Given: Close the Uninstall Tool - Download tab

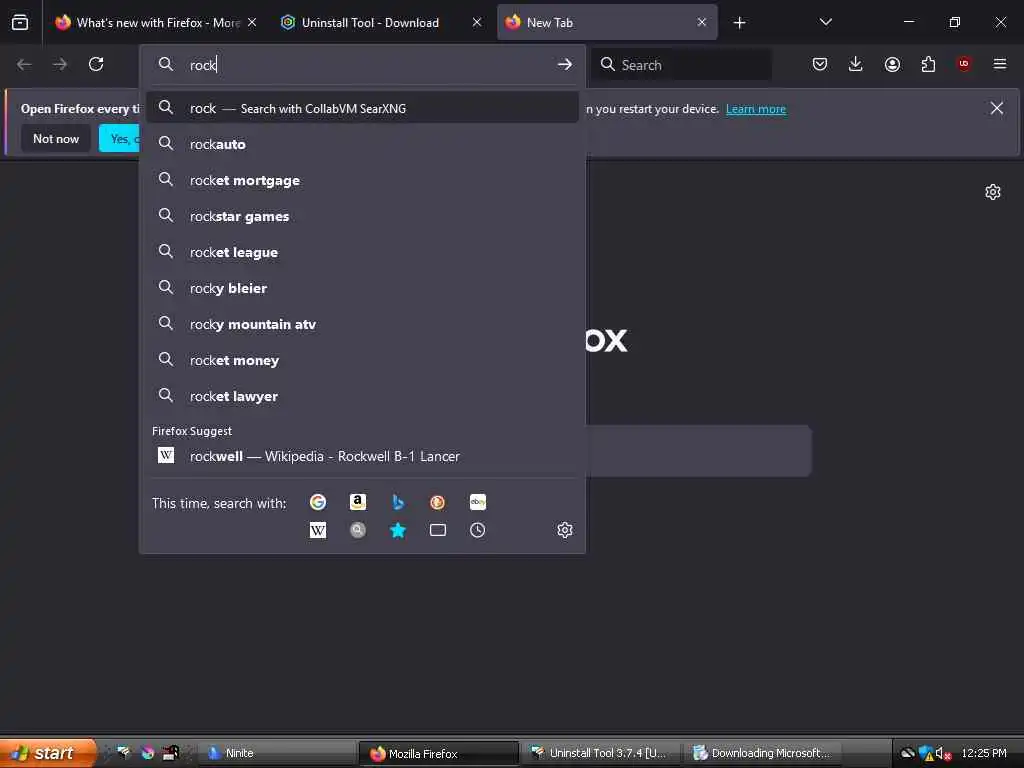Looking at the screenshot, I should click(x=477, y=23).
